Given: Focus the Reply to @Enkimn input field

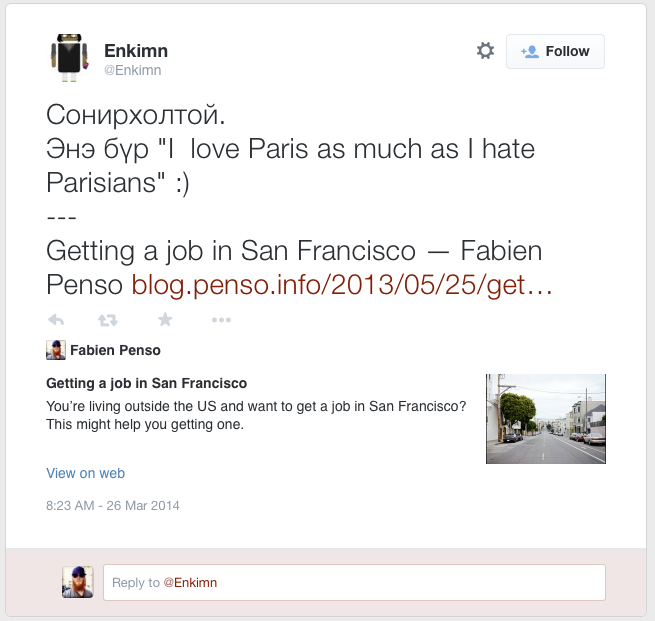Looking at the screenshot, I should [354, 583].
